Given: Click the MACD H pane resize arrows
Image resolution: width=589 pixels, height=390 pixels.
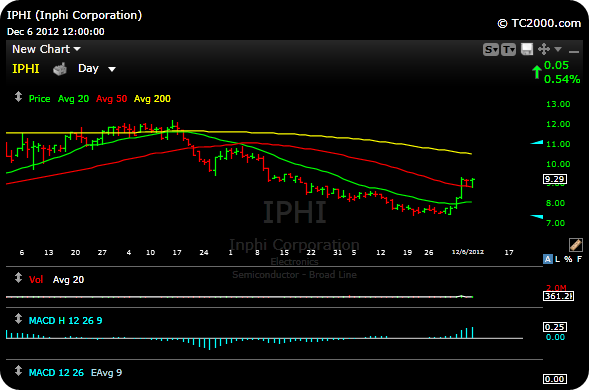Looking at the screenshot, I should 18,319.
